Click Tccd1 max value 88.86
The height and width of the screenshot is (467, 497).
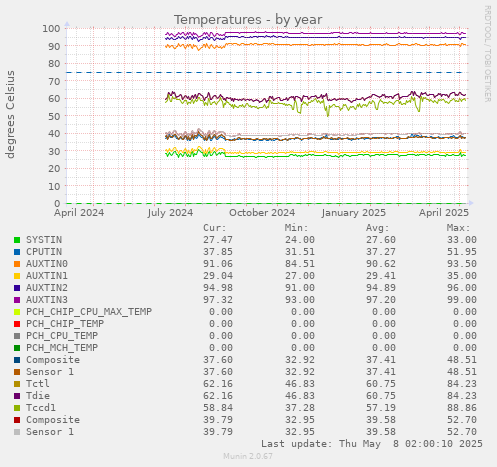(462, 408)
